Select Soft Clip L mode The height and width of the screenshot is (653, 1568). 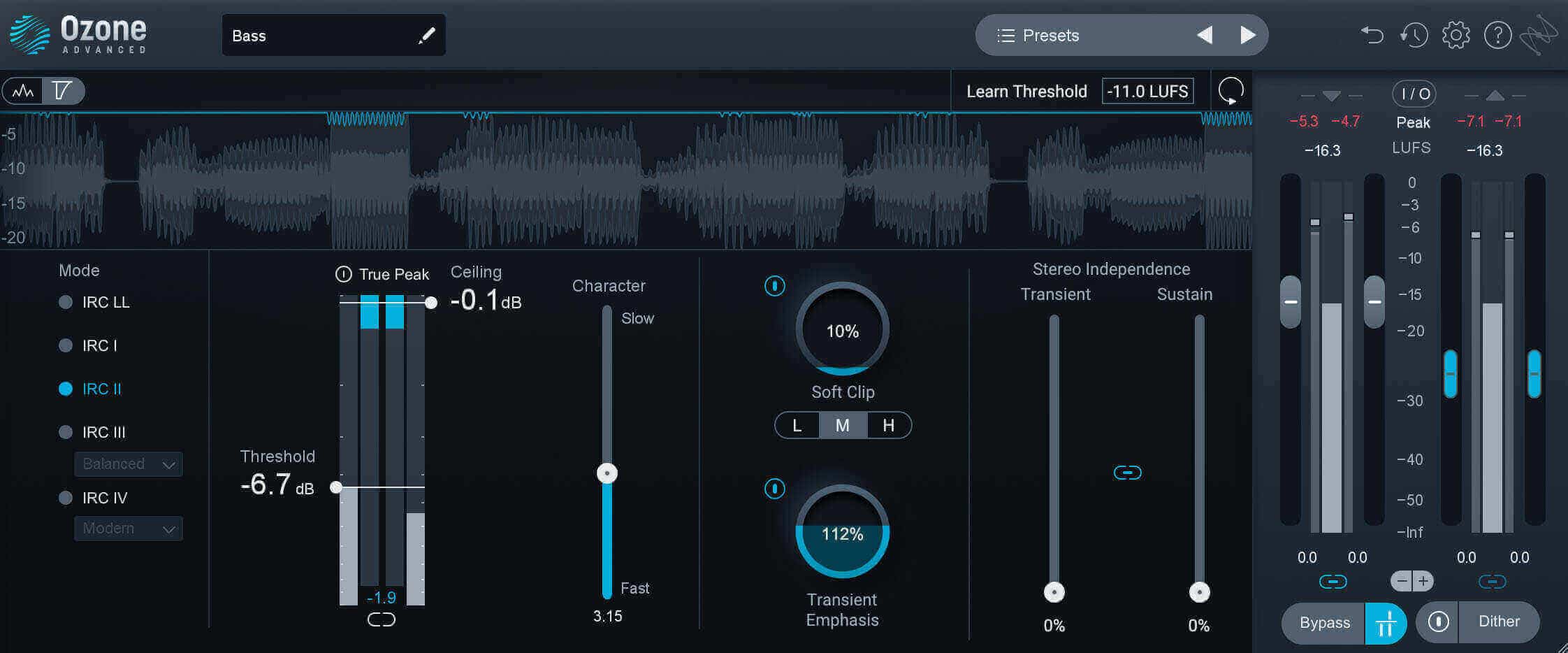coord(797,426)
